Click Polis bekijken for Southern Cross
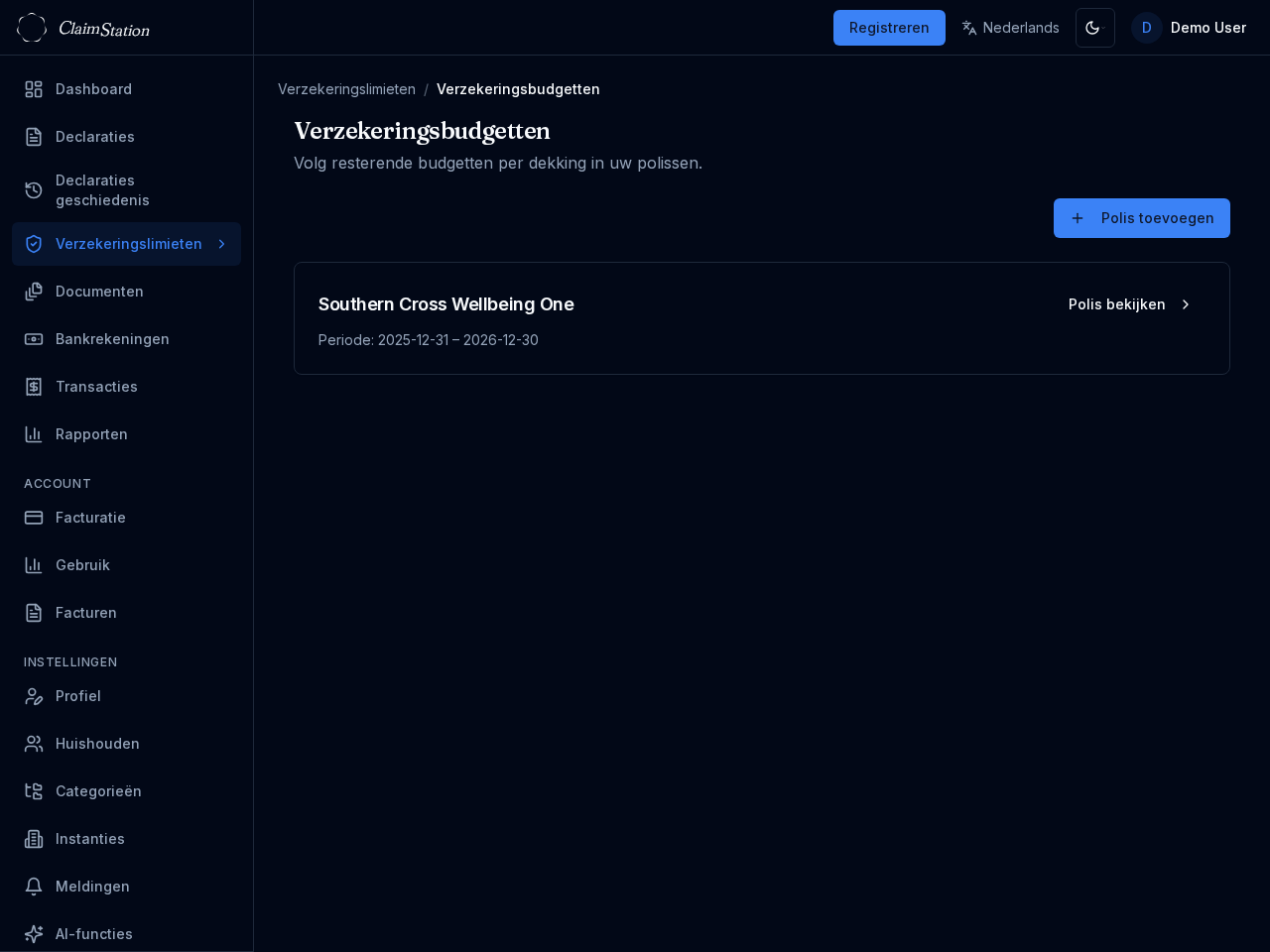Image resolution: width=1270 pixels, height=952 pixels. 1129,304
